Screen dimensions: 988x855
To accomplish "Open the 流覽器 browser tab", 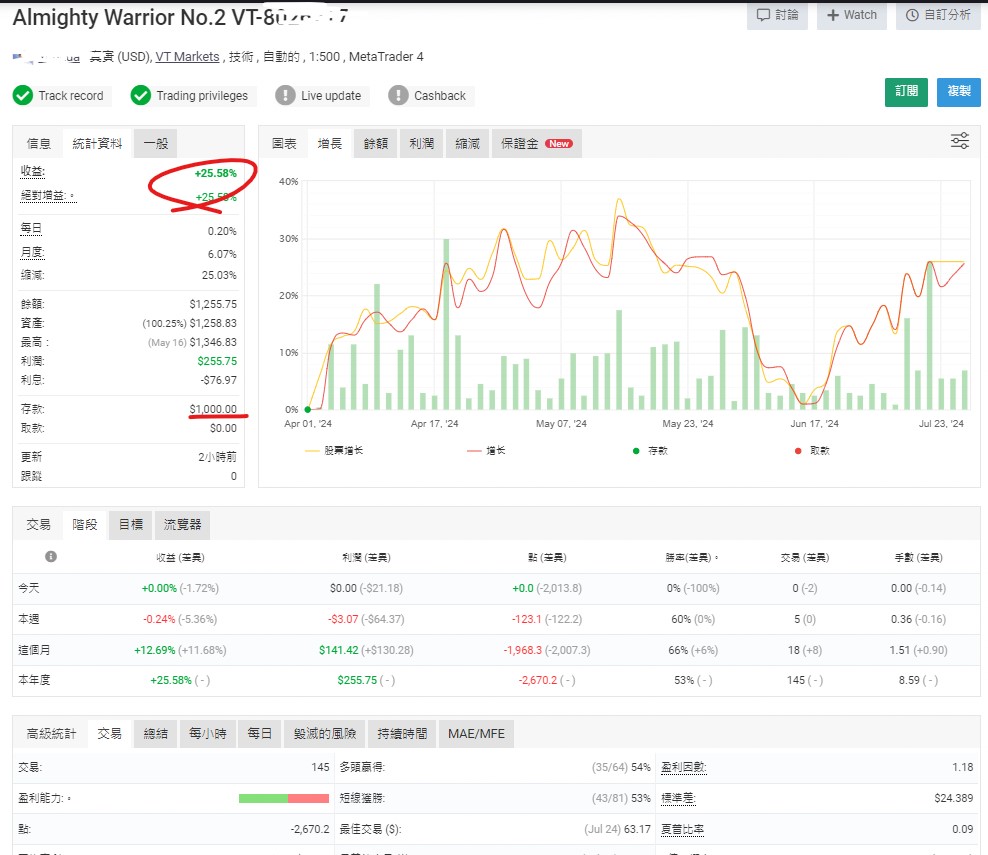I will 183,524.
